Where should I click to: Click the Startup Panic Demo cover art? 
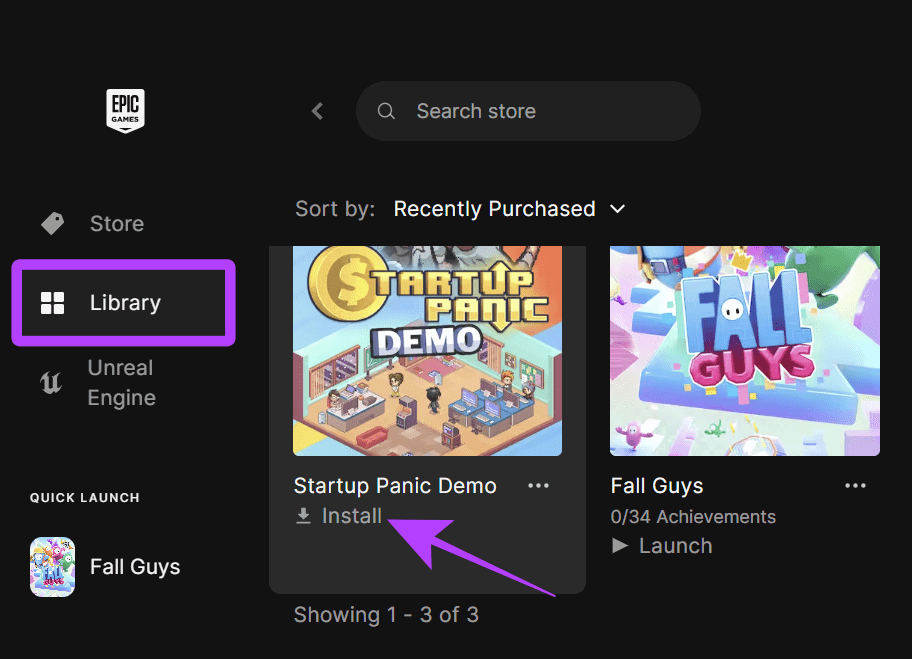[428, 351]
